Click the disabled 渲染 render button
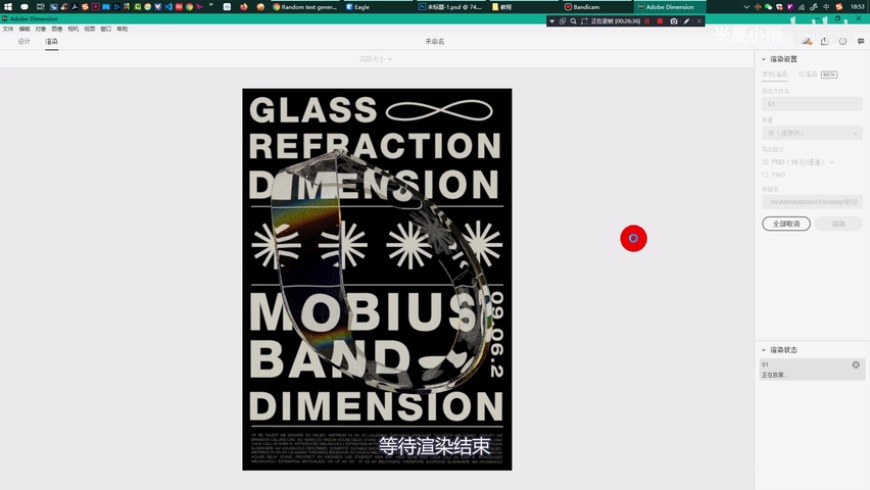The width and height of the screenshot is (870, 490). pos(838,224)
